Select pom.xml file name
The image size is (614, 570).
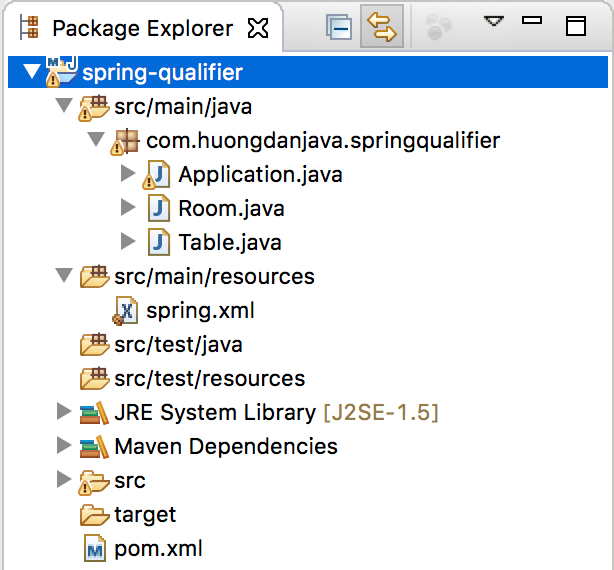pyautogui.click(x=158, y=549)
